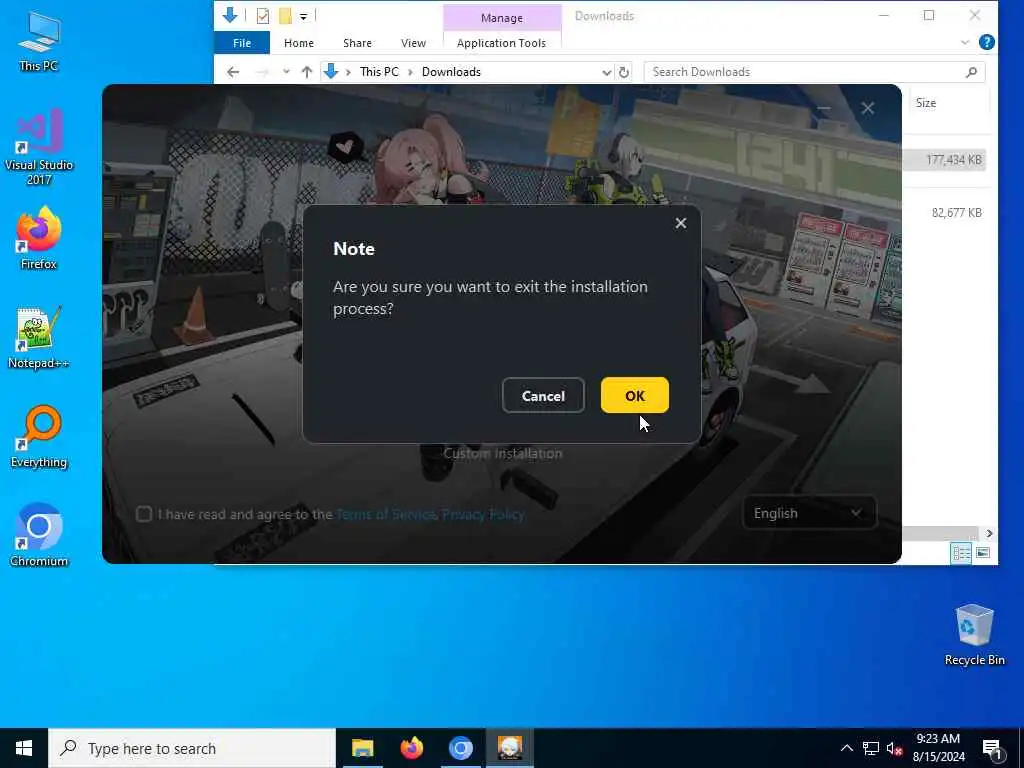Click the search magnifier icon in Explorer
The width and height of the screenshot is (1024, 768).
pyautogui.click(x=971, y=72)
